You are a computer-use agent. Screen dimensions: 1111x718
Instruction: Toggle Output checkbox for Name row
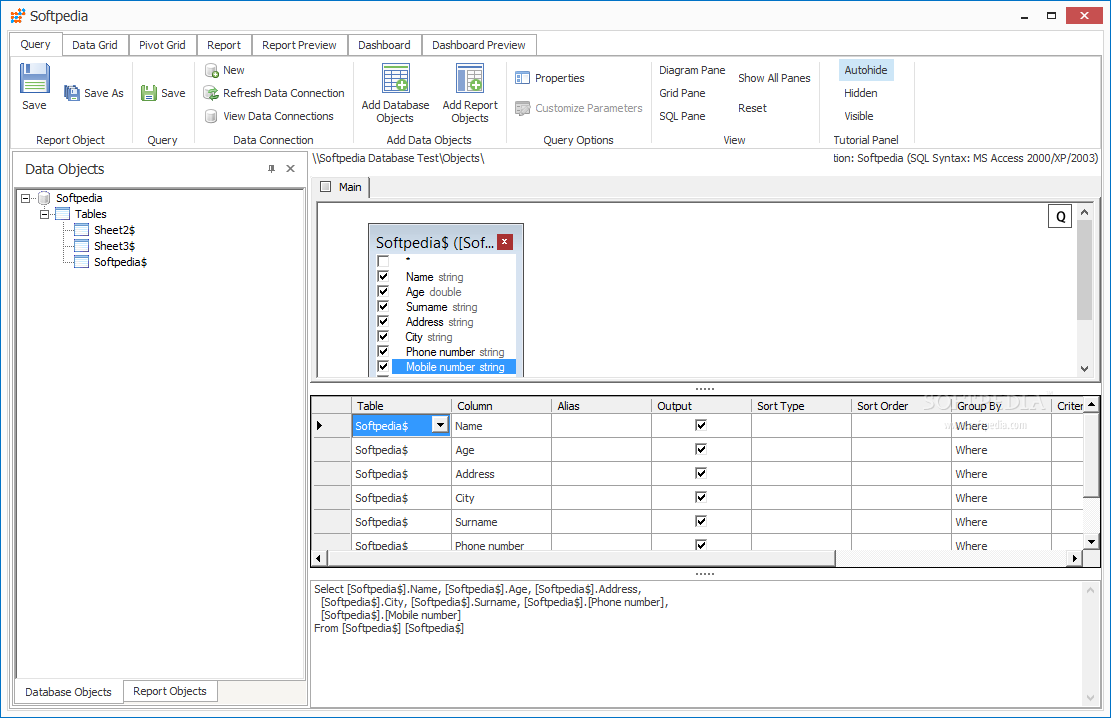tap(701, 425)
